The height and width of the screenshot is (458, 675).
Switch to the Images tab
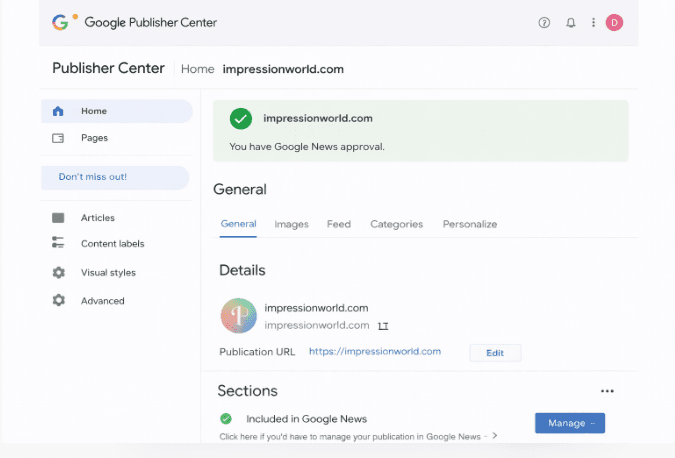[291, 224]
